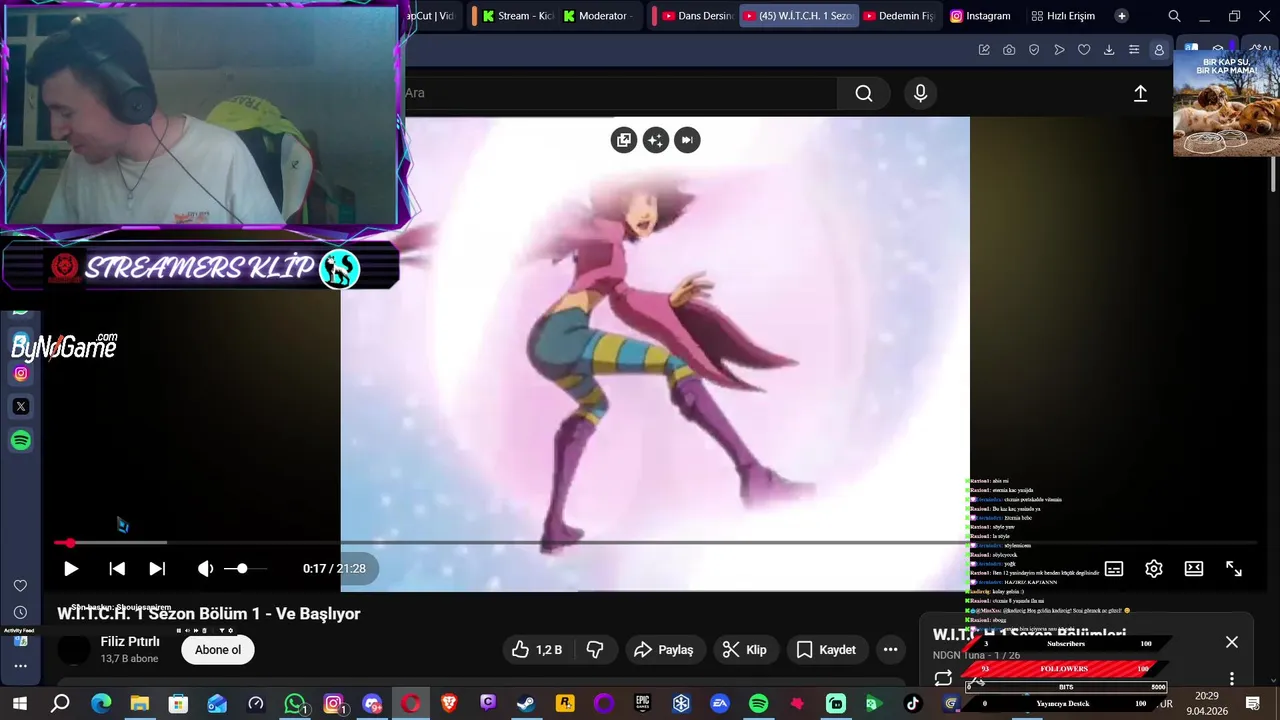Viewport: 1280px width, 720px height.
Task: Open the browser profile icon
Action: tap(1159, 50)
